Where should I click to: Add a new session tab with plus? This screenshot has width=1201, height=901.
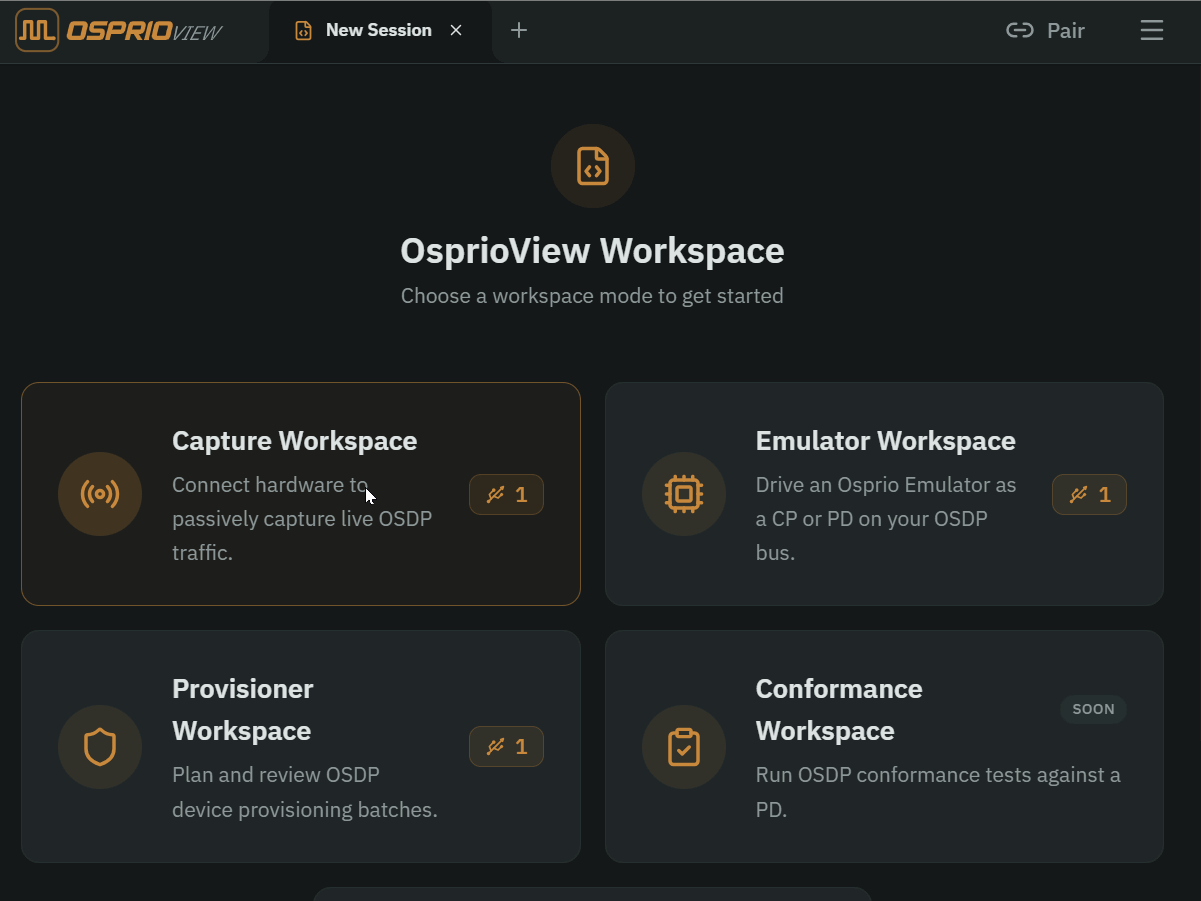click(518, 30)
